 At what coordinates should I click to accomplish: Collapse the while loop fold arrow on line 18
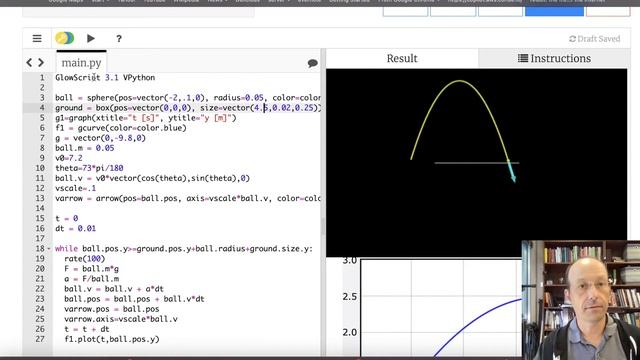[x=49, y=249]
